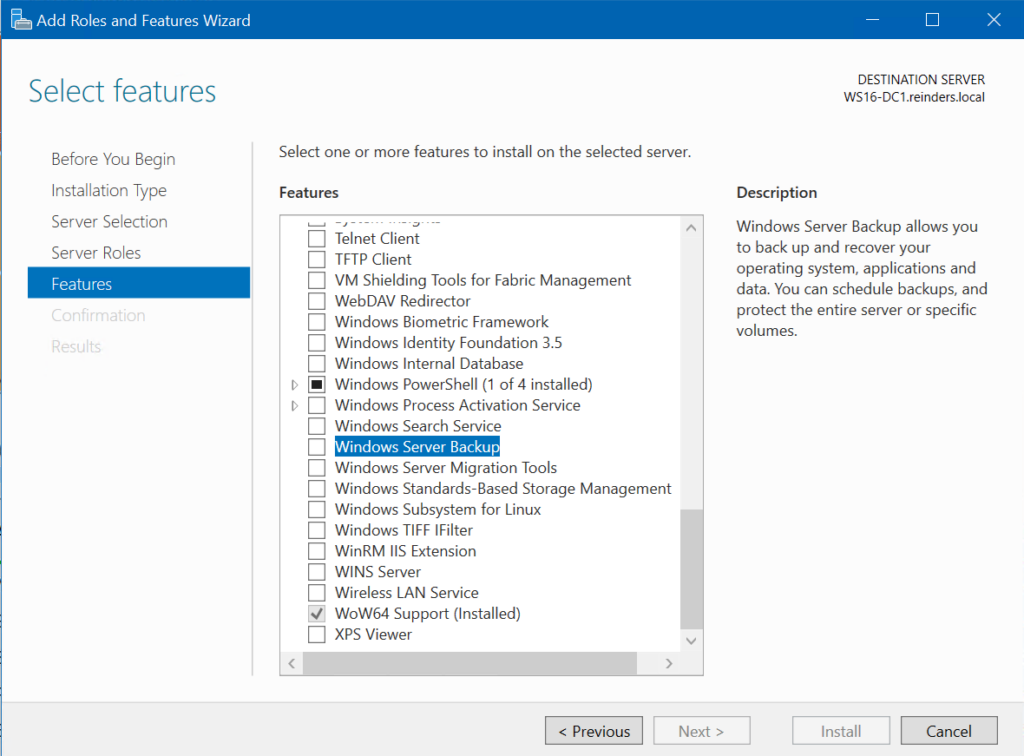Tick the WebDAV Redirector checkbox
Viewport: 1024px width, 756px height.
(317, 301)
